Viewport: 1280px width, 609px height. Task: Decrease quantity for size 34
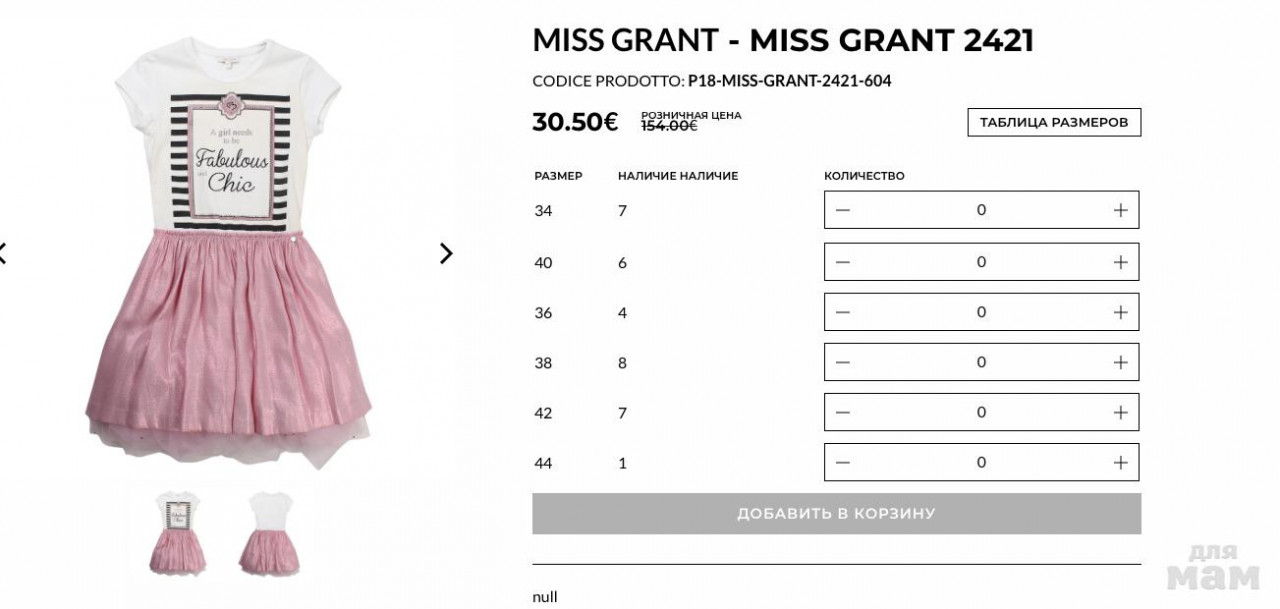point(843,210)
